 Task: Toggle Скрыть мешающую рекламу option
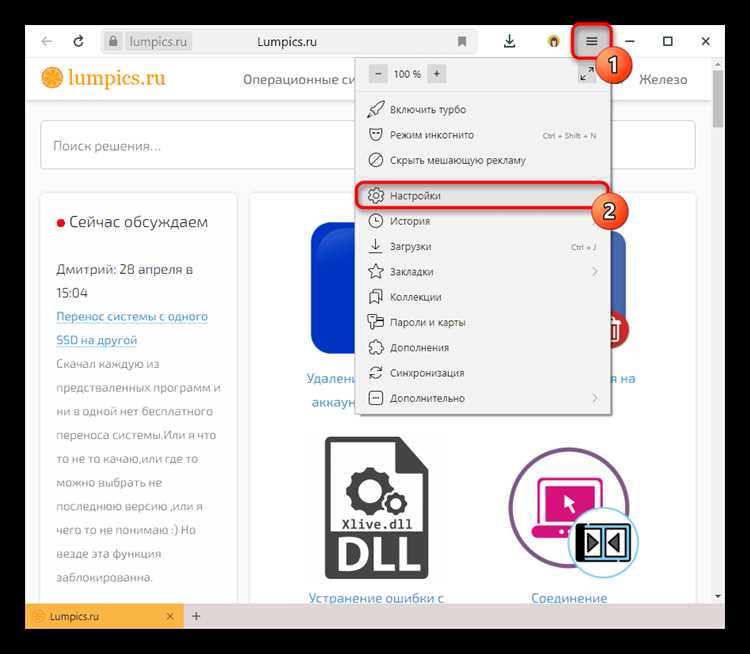457,160
